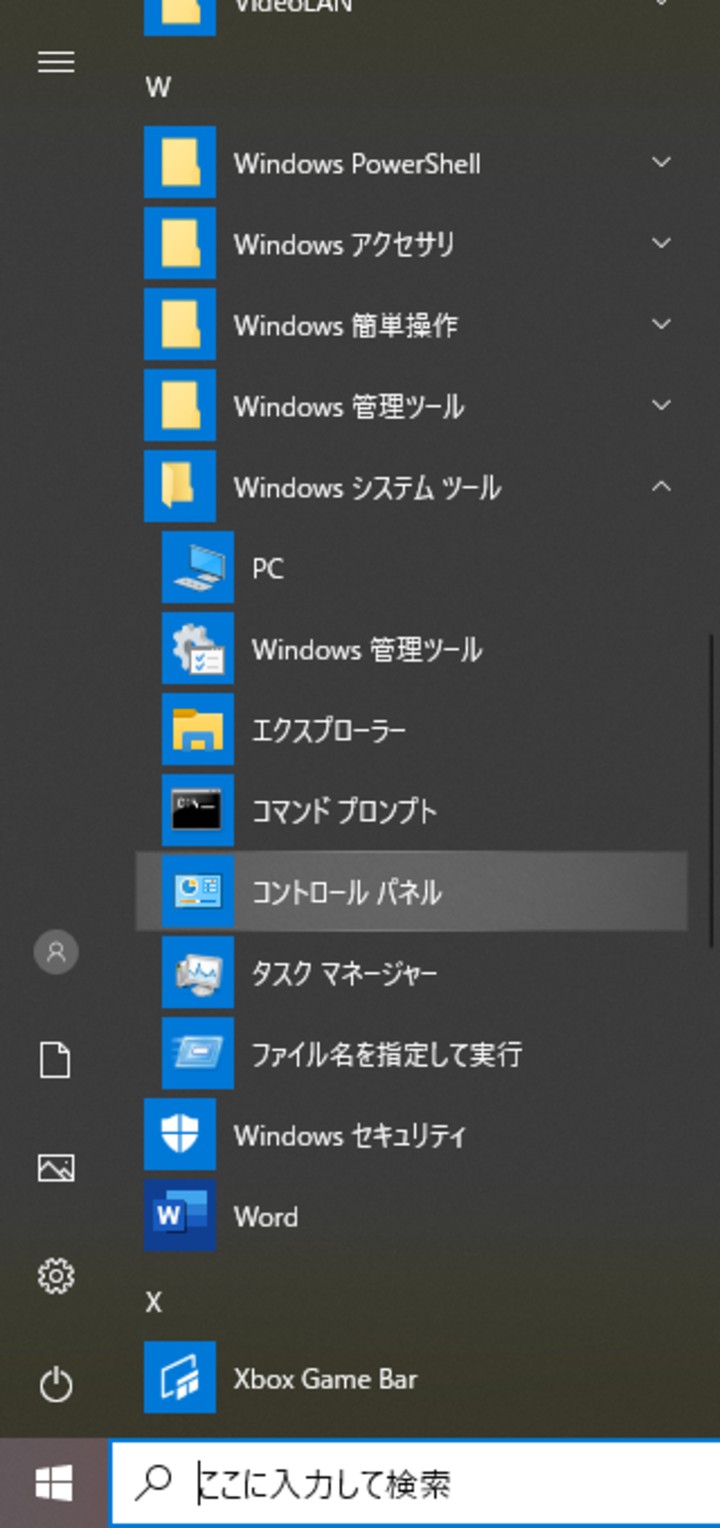Click the コントロール パネル icon

click(198, 891)
